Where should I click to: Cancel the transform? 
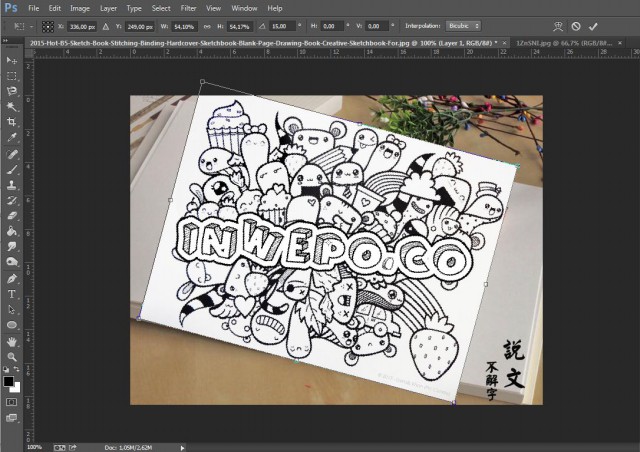pyautogui.click(x=574, y=25)
